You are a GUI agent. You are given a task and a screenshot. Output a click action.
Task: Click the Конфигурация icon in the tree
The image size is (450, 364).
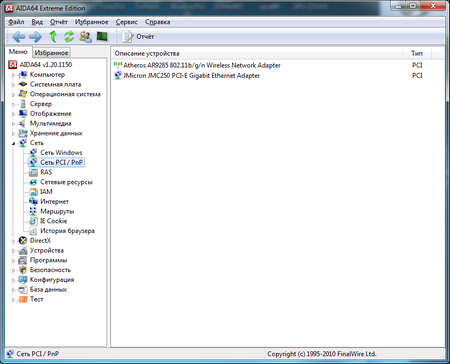click(23, 280)
